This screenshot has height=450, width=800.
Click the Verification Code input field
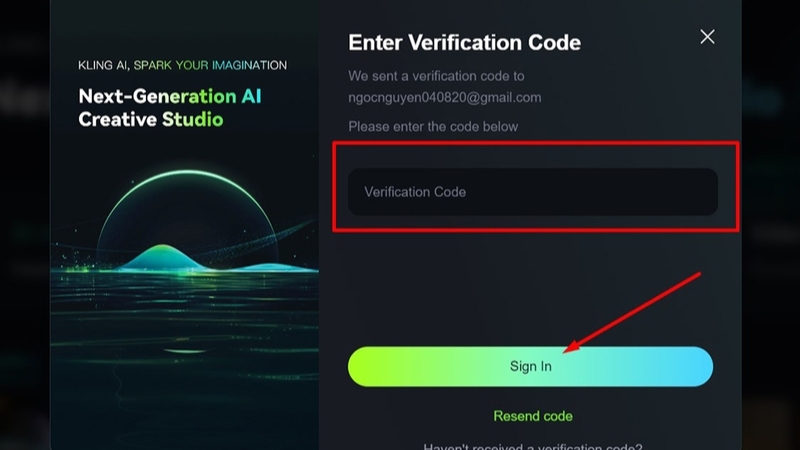tap(532, 192)
